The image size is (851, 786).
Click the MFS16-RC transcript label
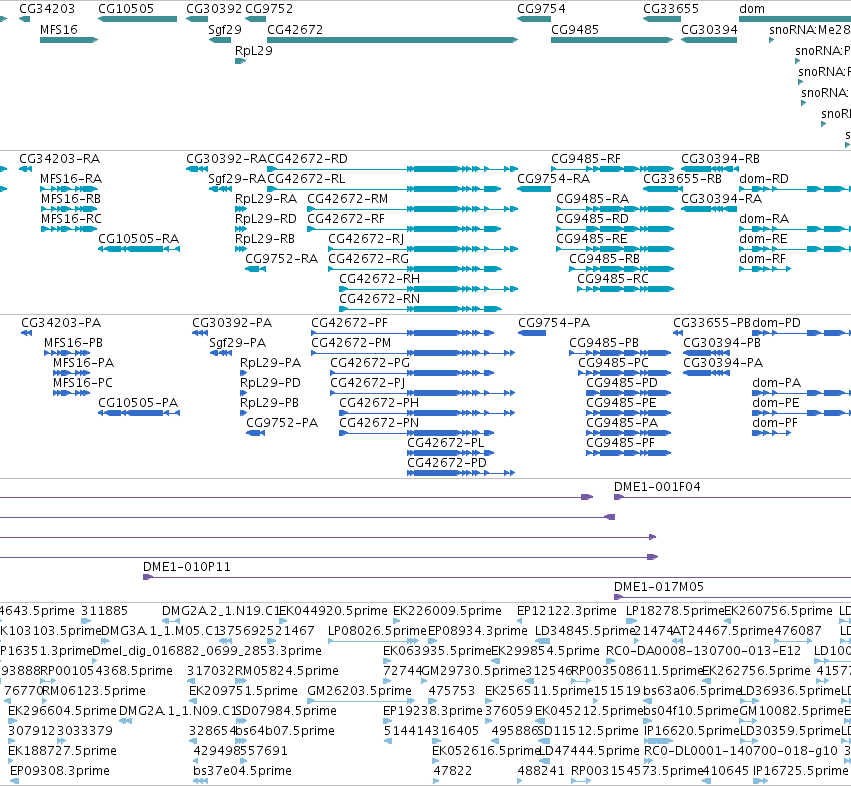[71, 219]
